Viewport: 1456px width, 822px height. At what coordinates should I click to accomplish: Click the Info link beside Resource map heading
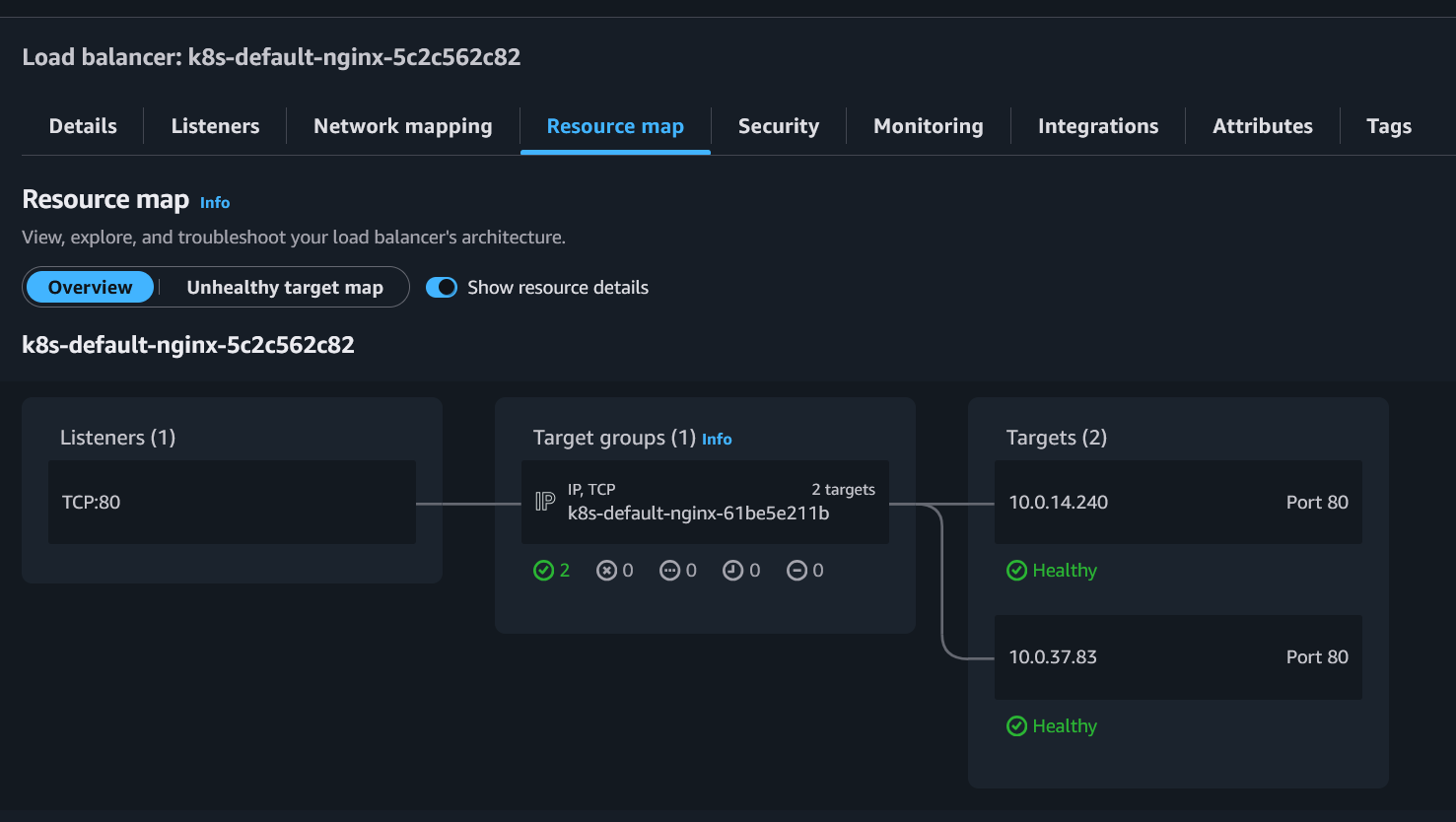[215, 202]
